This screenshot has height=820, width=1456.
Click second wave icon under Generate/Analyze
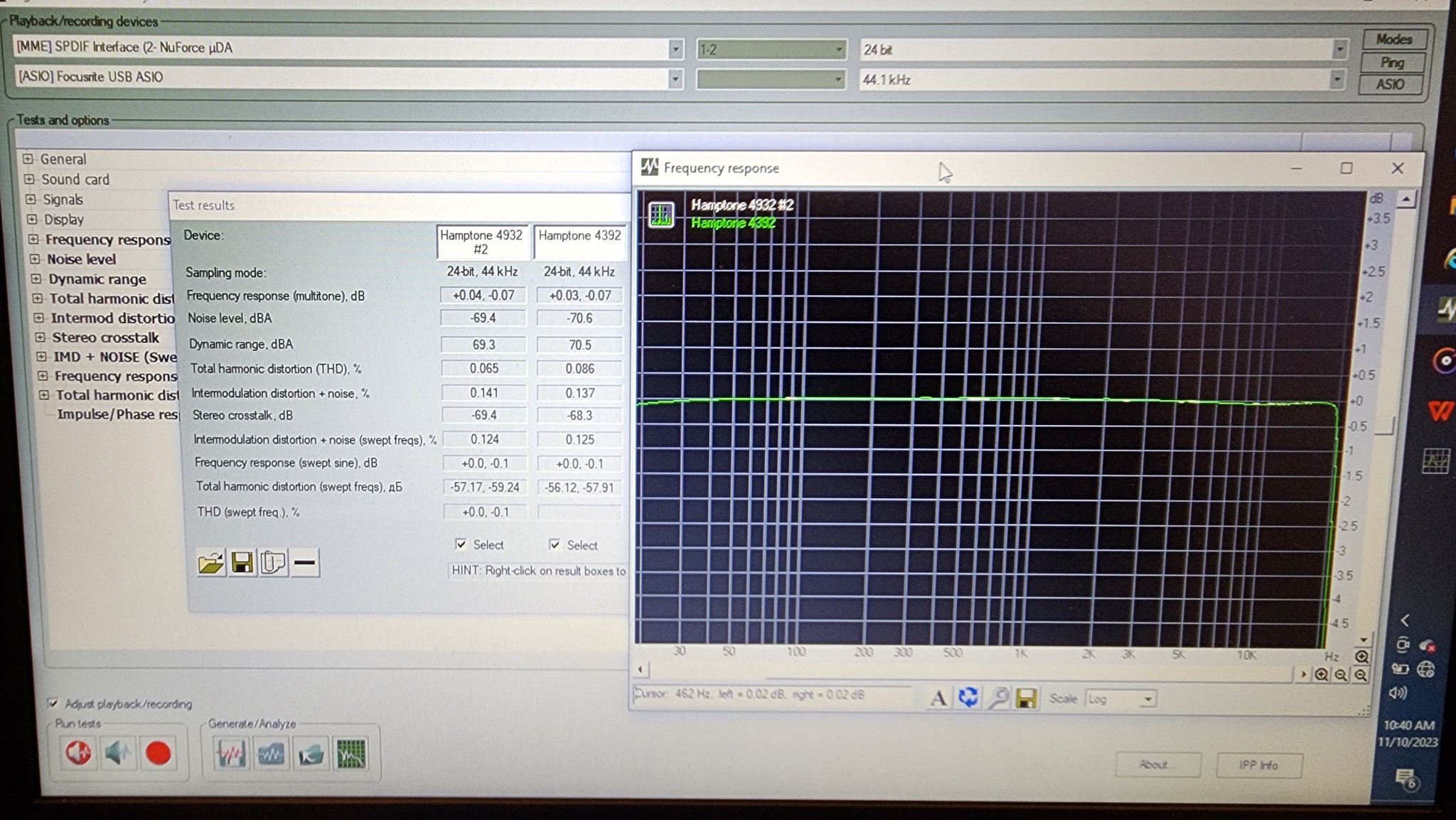tap(271, 753)
